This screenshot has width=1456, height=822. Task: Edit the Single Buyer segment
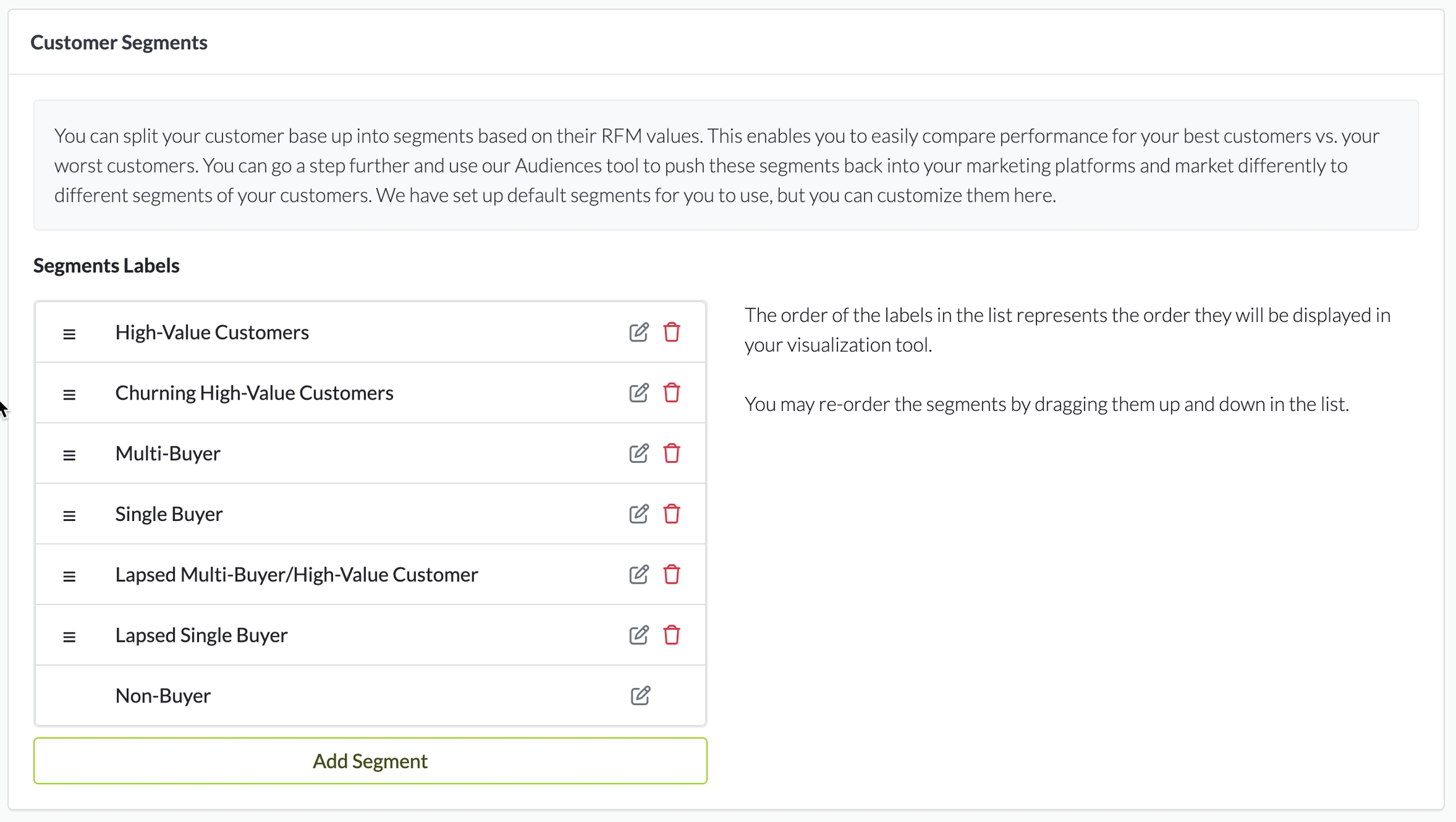[x=638, y=514]
